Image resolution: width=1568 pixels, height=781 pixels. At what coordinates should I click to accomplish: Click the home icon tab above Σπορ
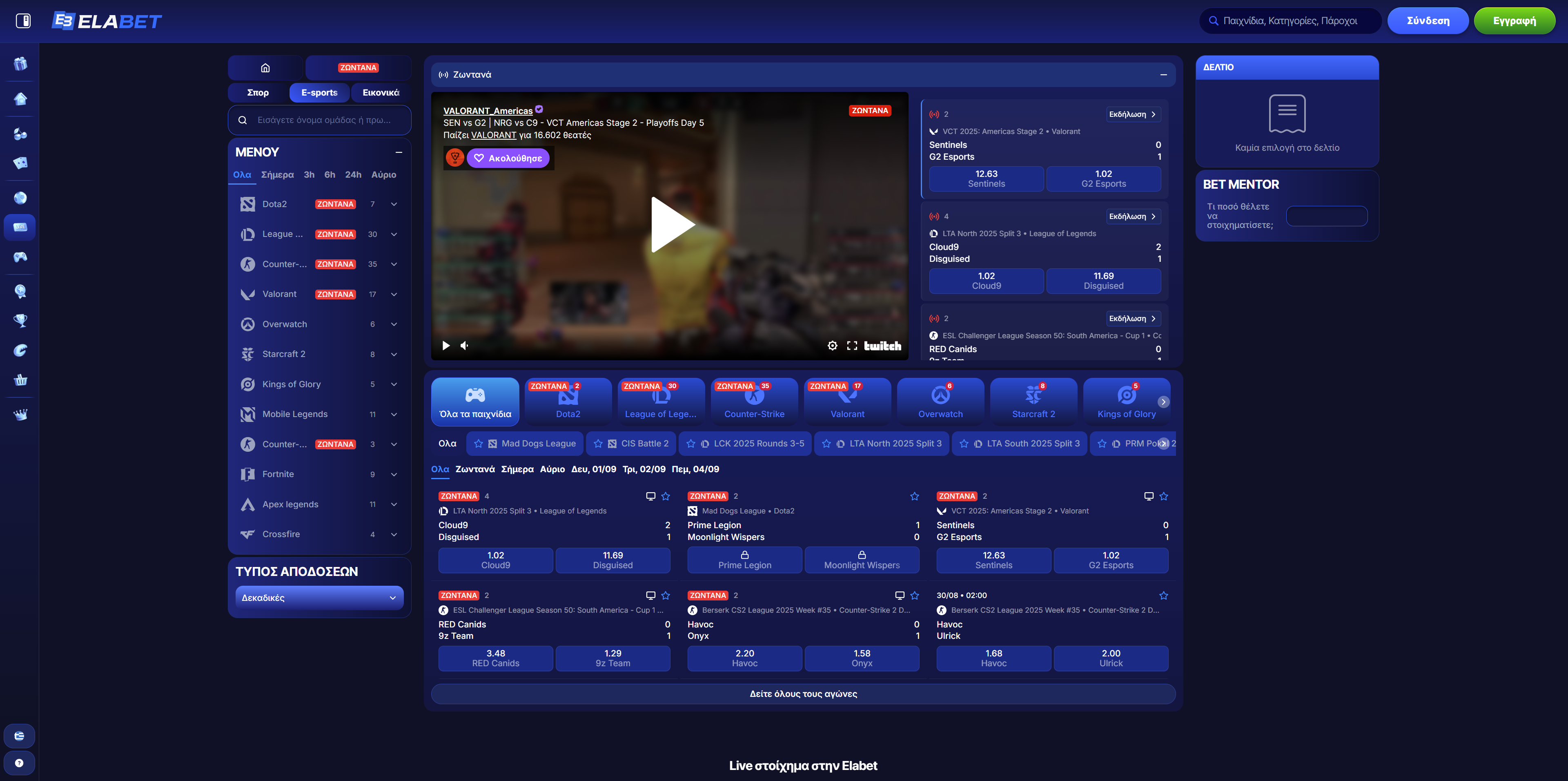(265, 67)
